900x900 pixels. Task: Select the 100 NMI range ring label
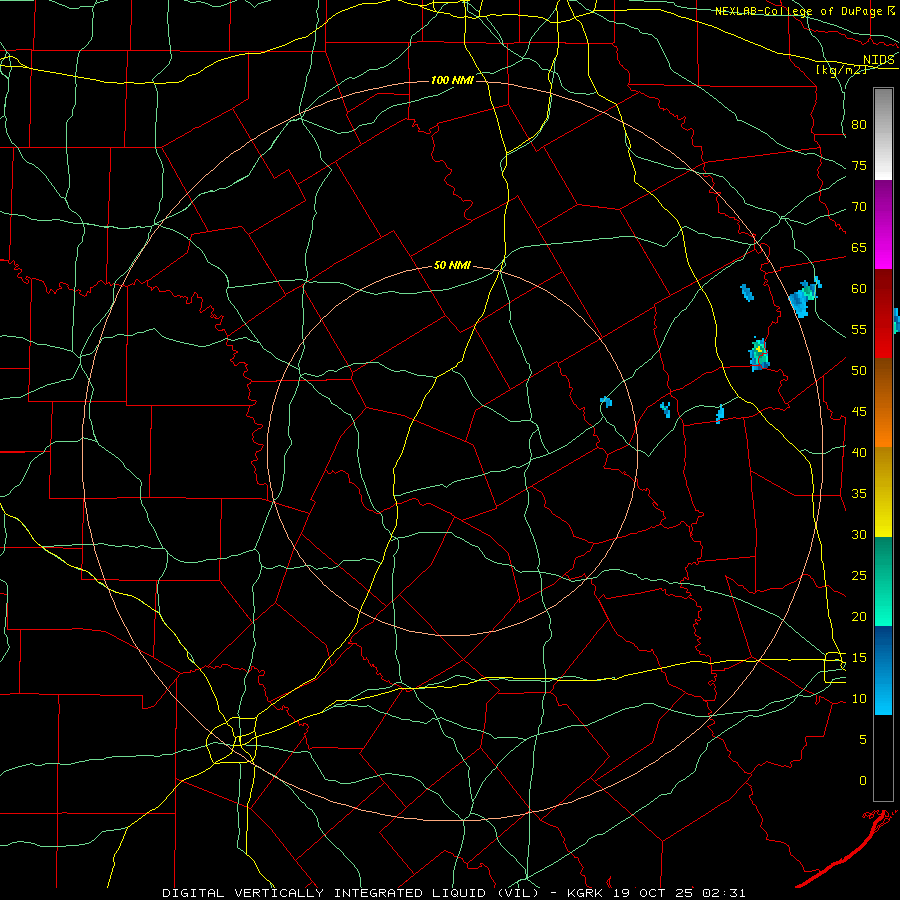(x=452, y=80)
